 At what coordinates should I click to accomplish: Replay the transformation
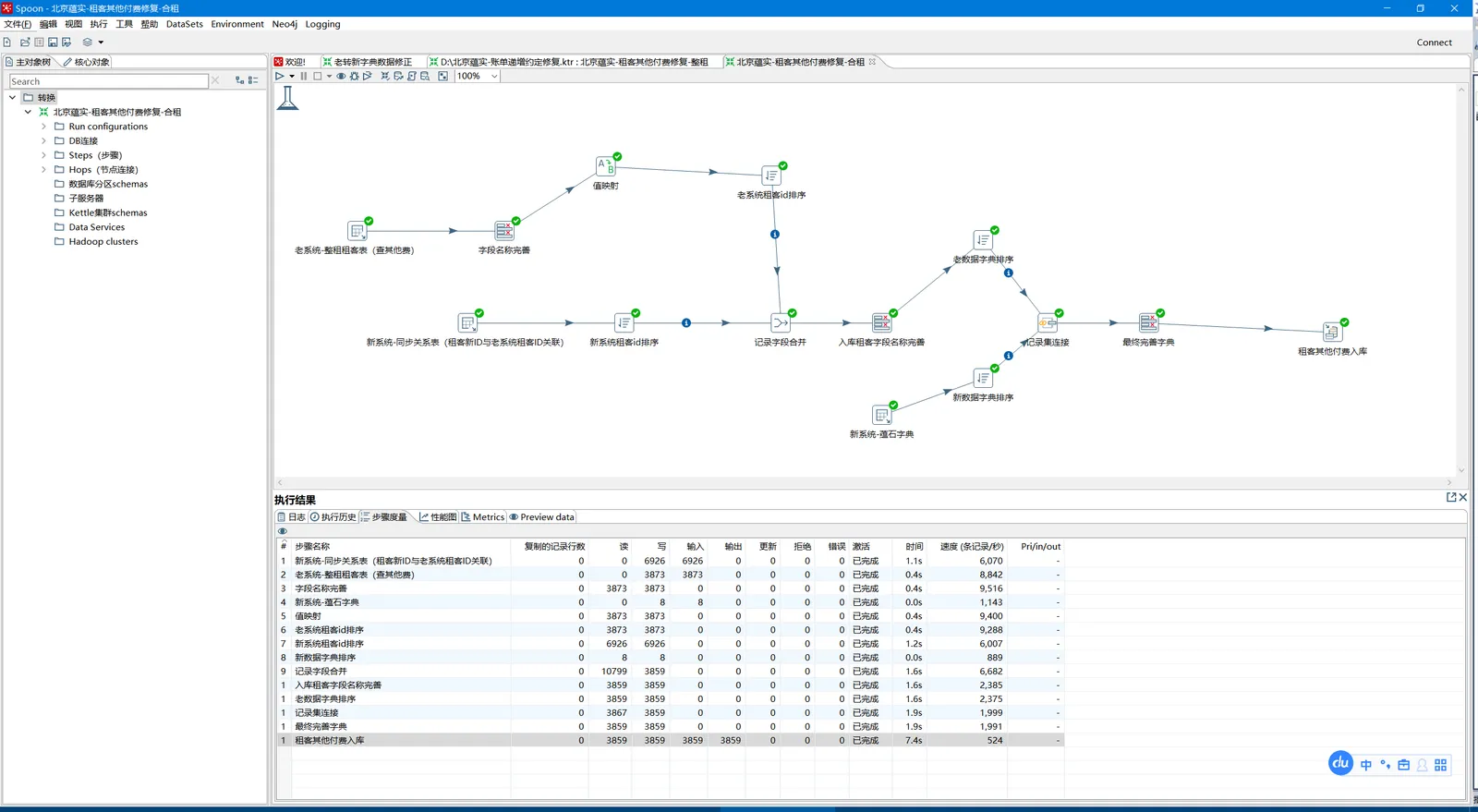tap(367, 76)
